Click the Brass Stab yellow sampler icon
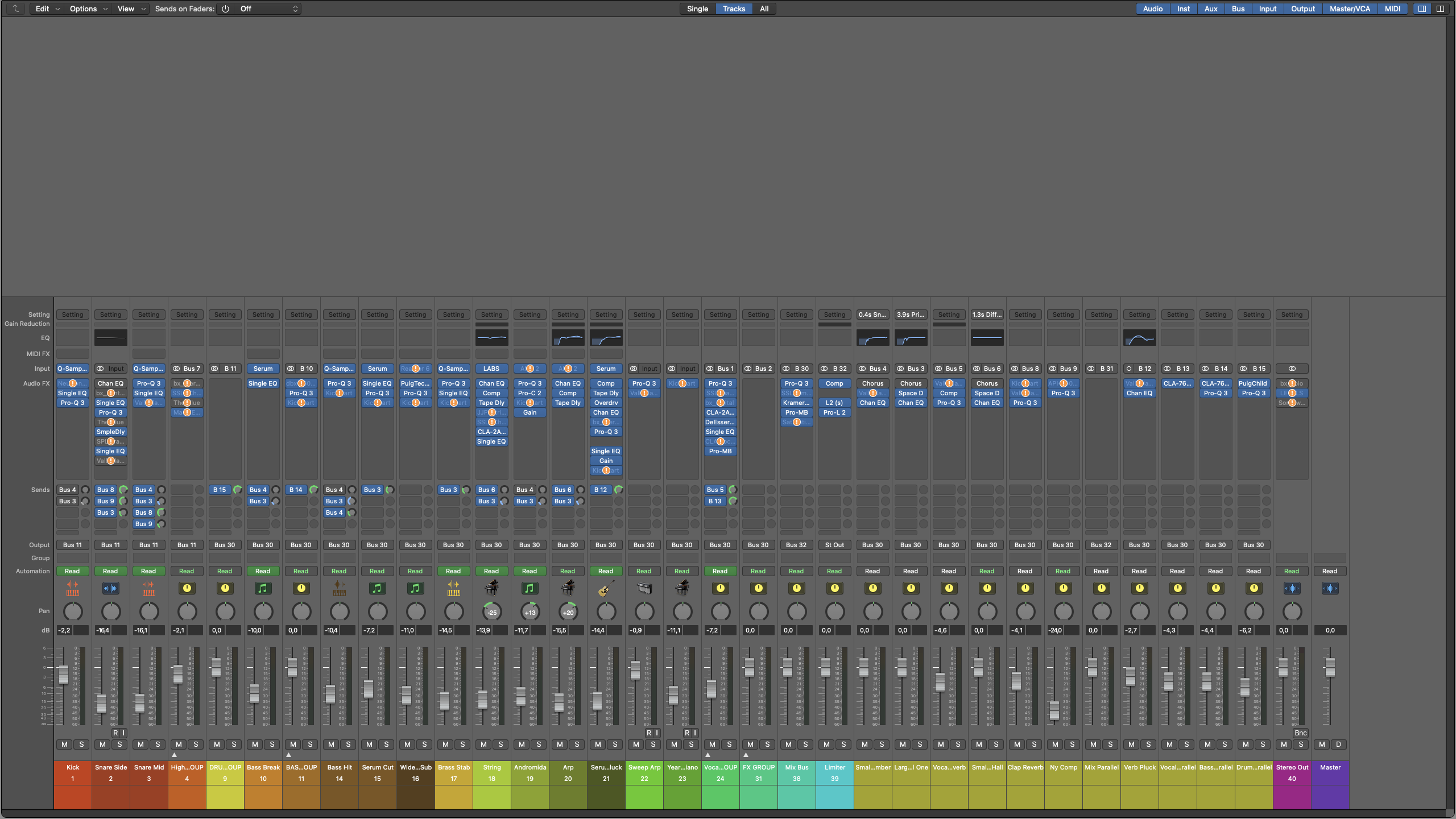This screenshot has width=1456, height=819. [453, 588]
